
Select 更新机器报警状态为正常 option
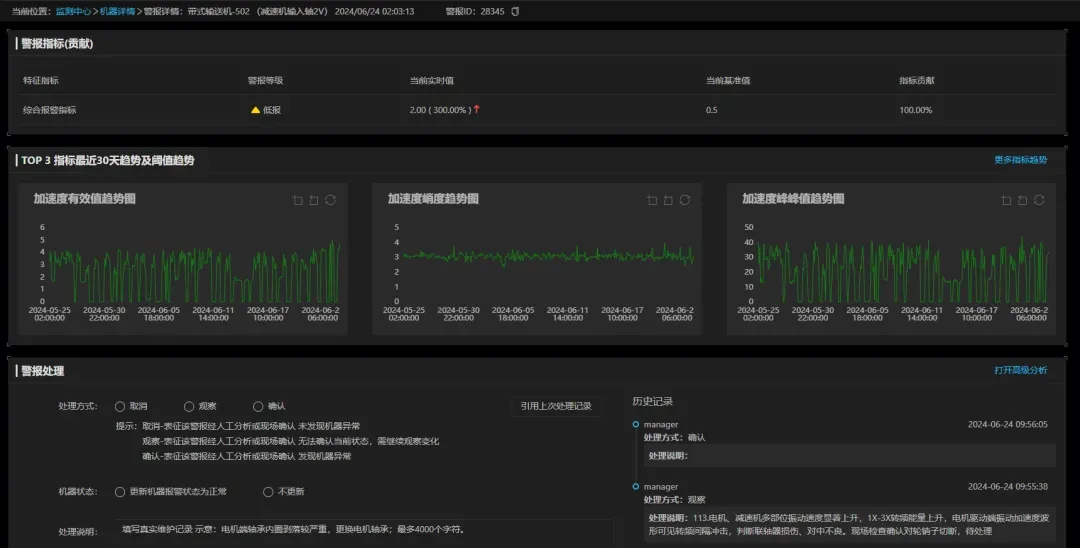(x=120, y=492)
